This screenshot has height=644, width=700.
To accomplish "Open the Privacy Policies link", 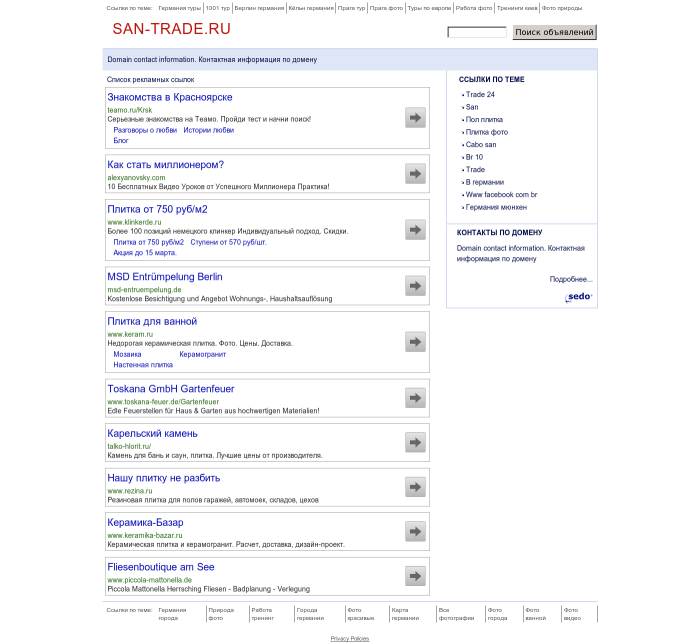I will pos(350,638).
